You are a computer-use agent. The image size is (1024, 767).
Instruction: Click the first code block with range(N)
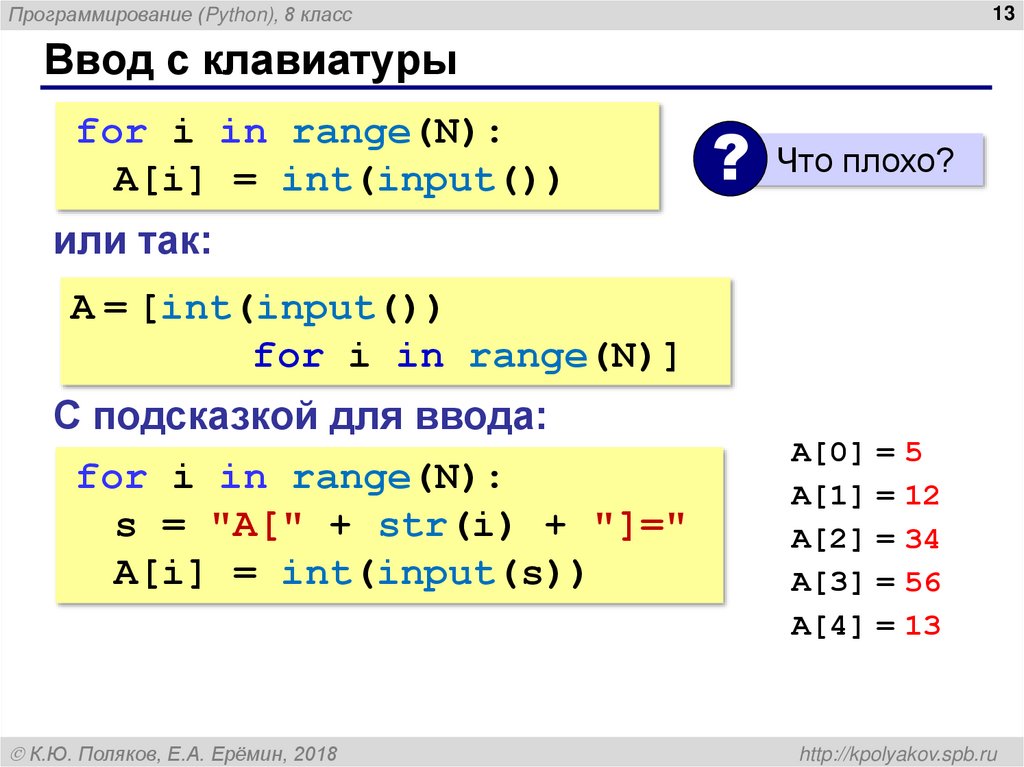[355, 156]
